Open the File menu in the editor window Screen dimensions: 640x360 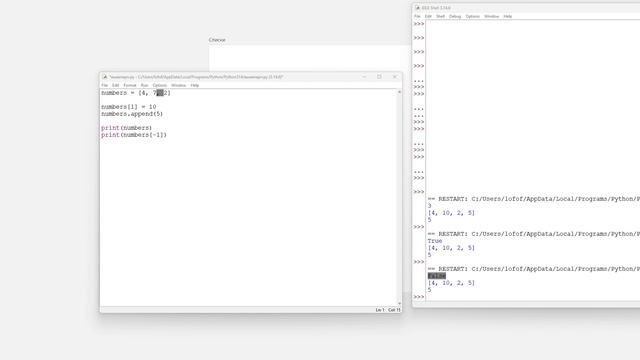click(x=104, y=85)
